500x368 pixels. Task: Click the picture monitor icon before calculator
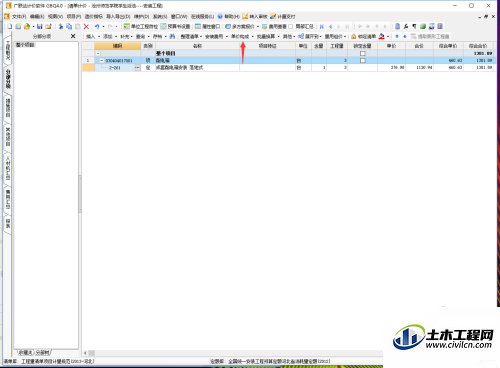pyautogui.click(x=432, y=26)
